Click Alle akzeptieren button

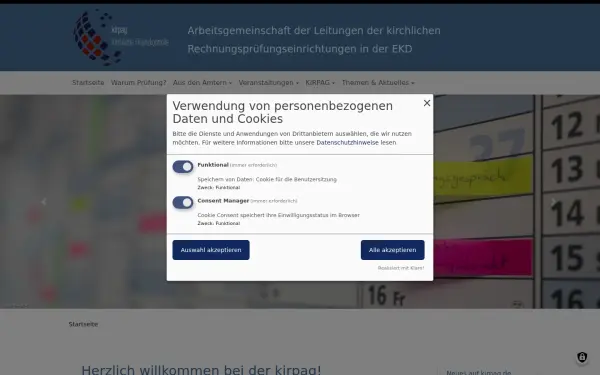(x=393, y=250)
